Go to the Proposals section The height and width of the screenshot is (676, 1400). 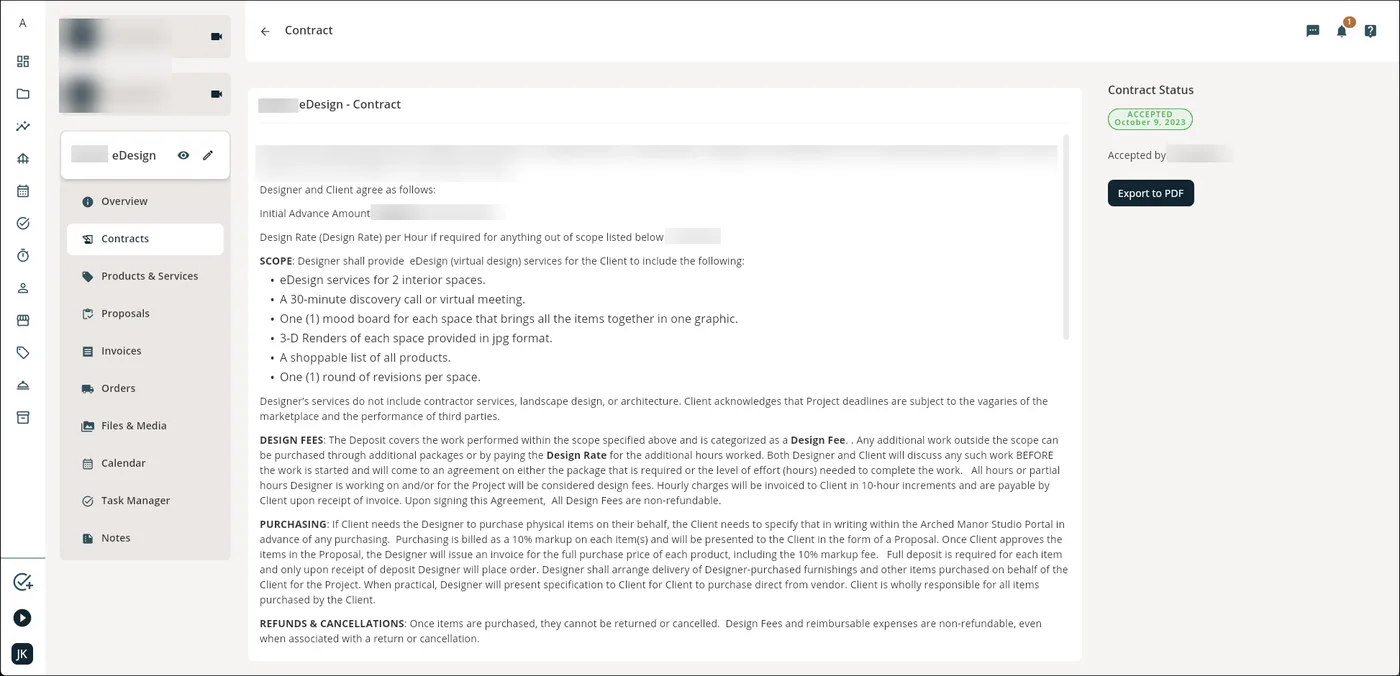point(127,313)
